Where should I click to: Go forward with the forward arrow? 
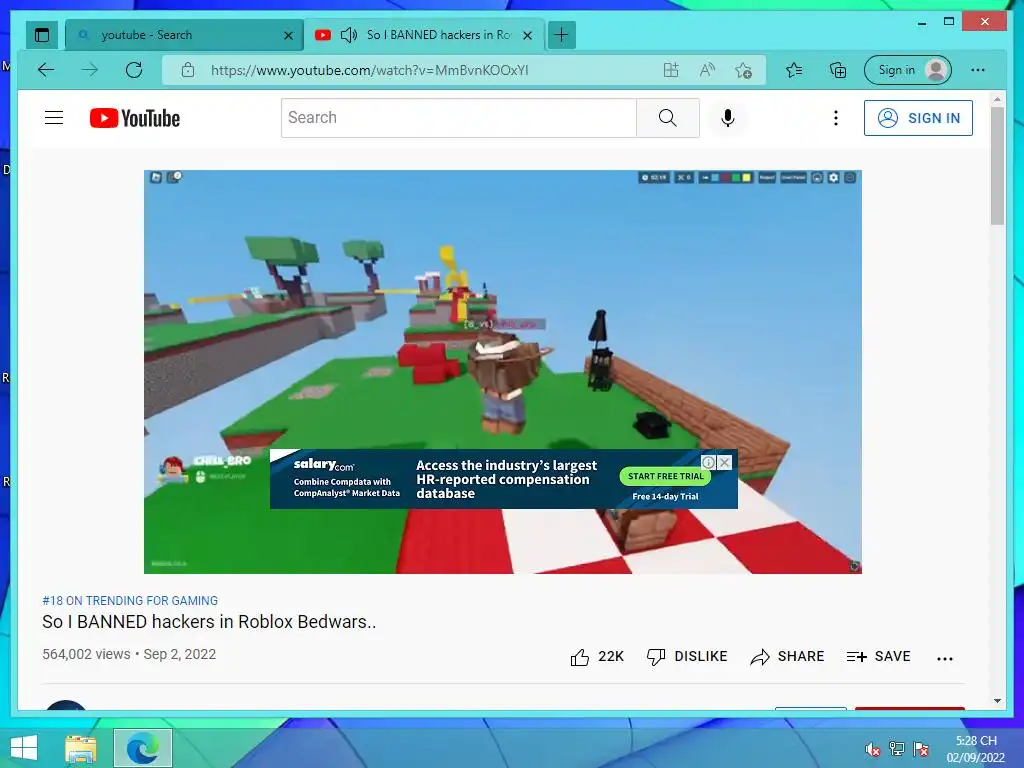pyautogui.click(x=89, y=70)
